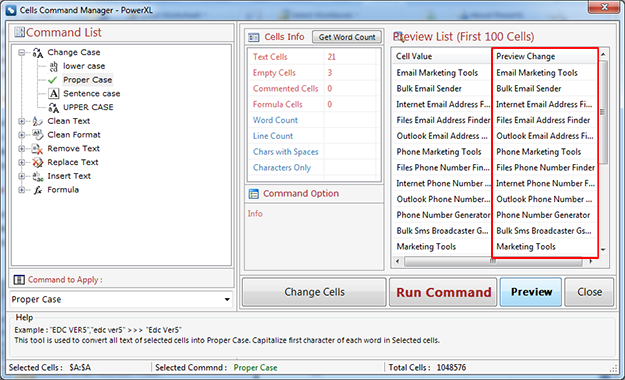The width and height of the screenshot is (625, 380).
Task: Click the Run Command button
Action: pyautogui.click(x=443, y=292)
